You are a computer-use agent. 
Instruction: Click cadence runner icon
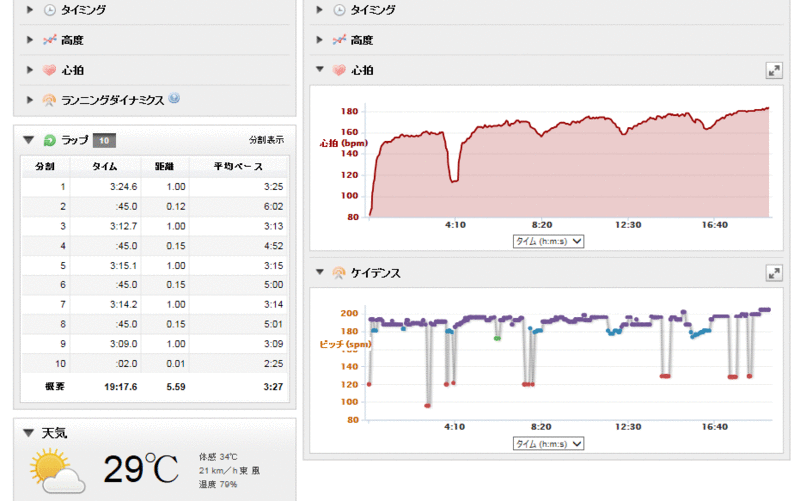click(x=339, y=273)
